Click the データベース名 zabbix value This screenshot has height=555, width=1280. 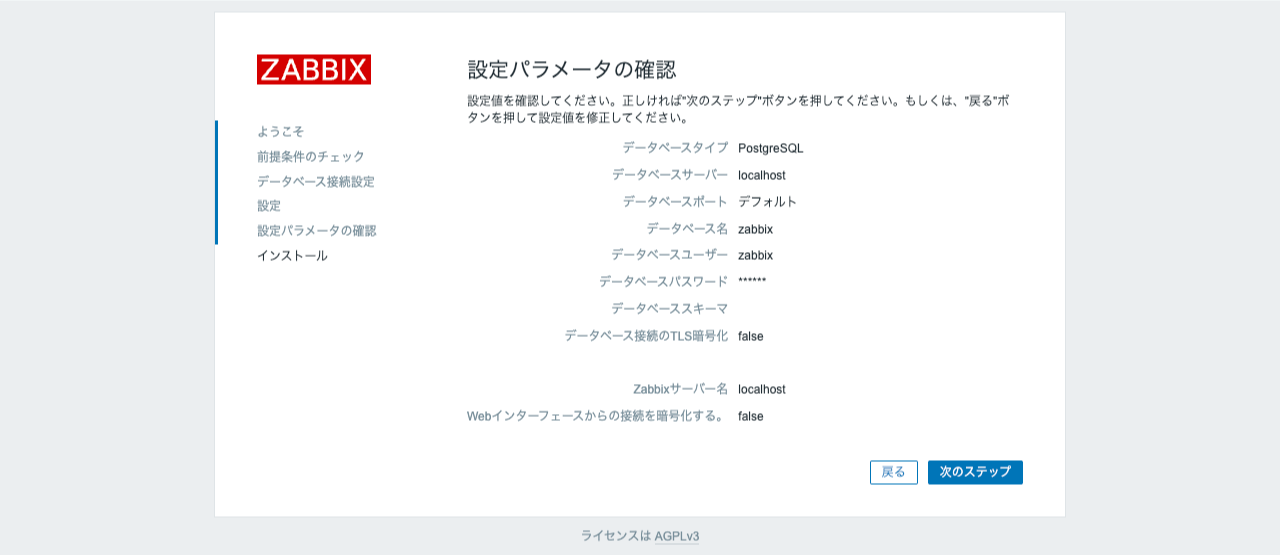(x=756, y=229)
